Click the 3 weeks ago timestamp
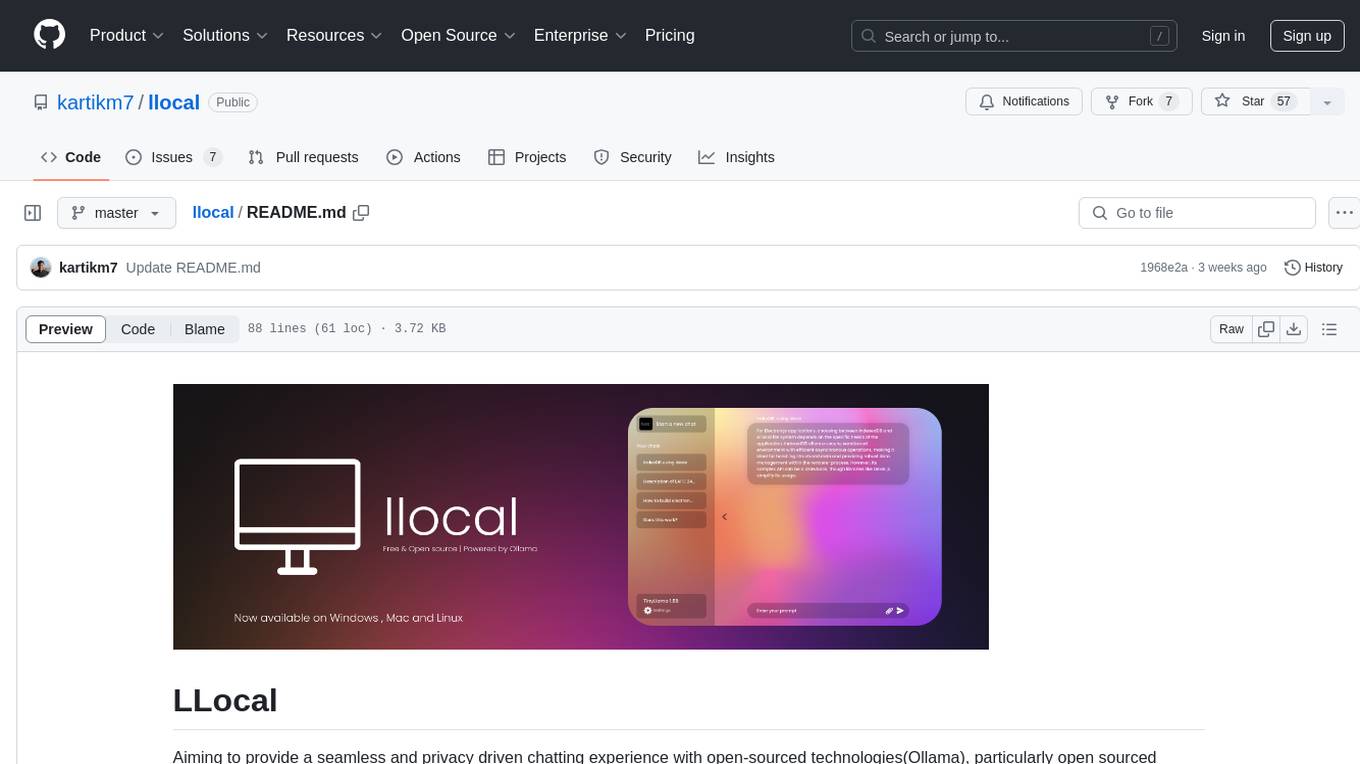 pos(1232,268)
